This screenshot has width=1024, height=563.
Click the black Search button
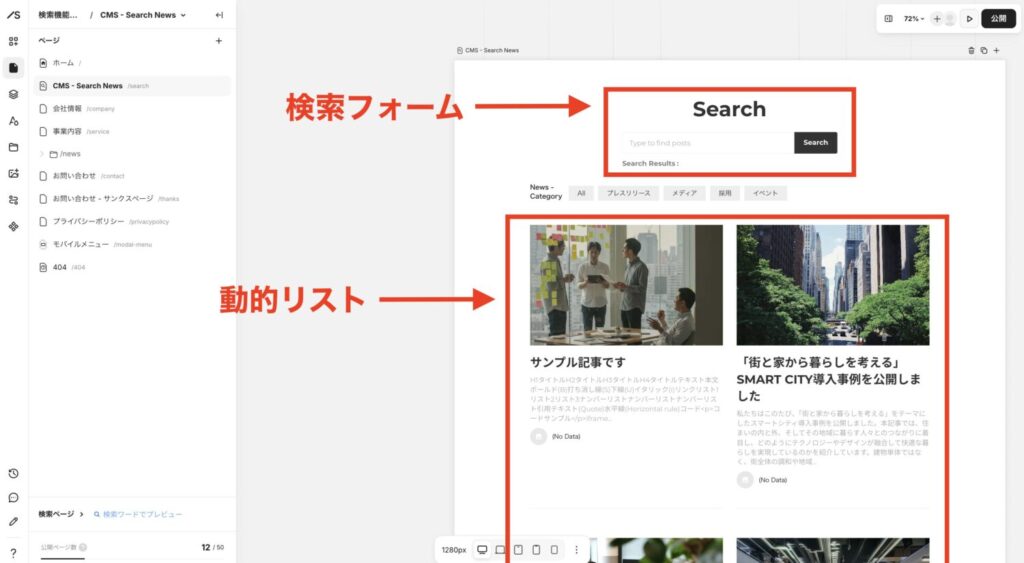pos(815,143)
